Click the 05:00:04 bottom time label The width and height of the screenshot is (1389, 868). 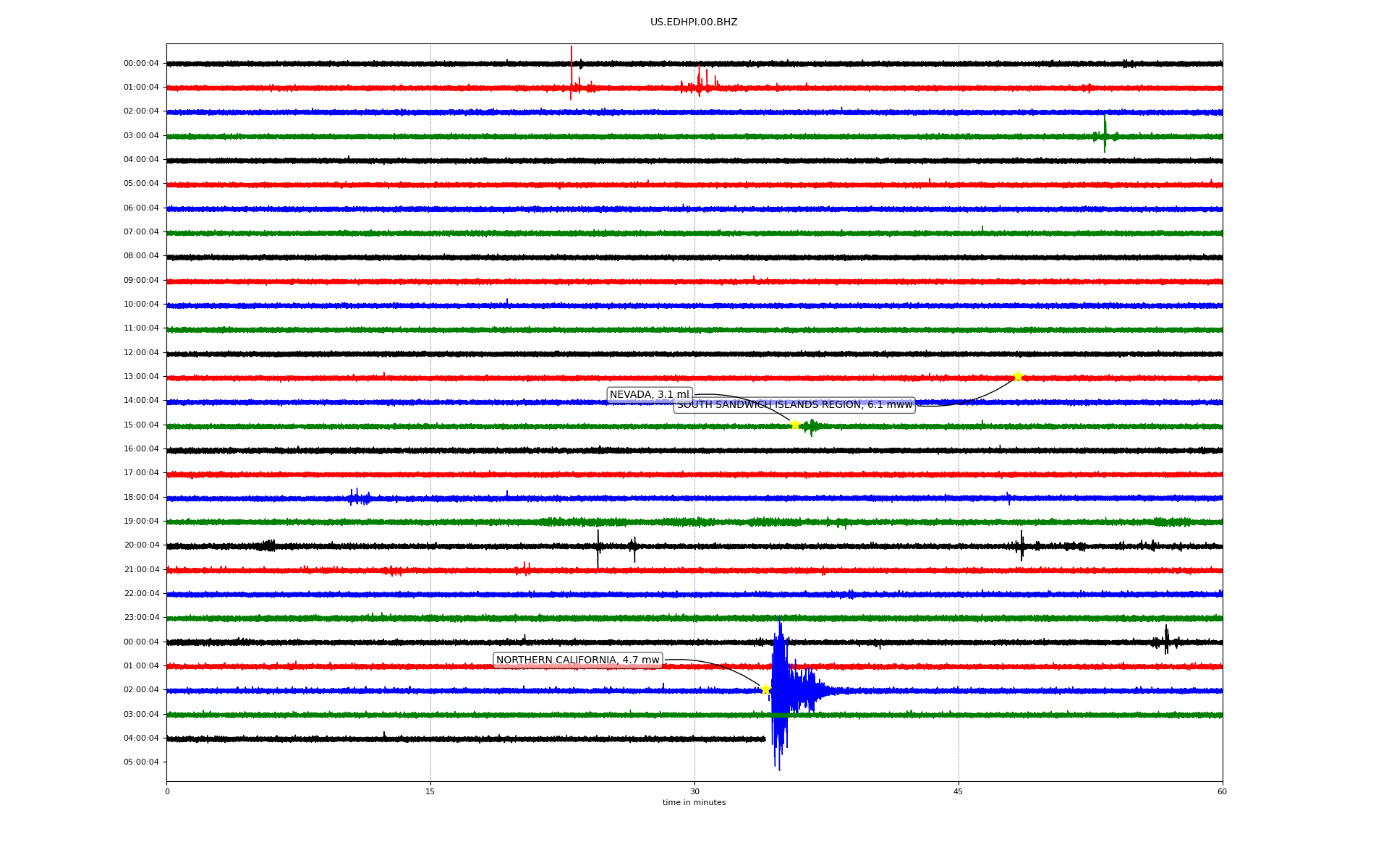(141, 762)
